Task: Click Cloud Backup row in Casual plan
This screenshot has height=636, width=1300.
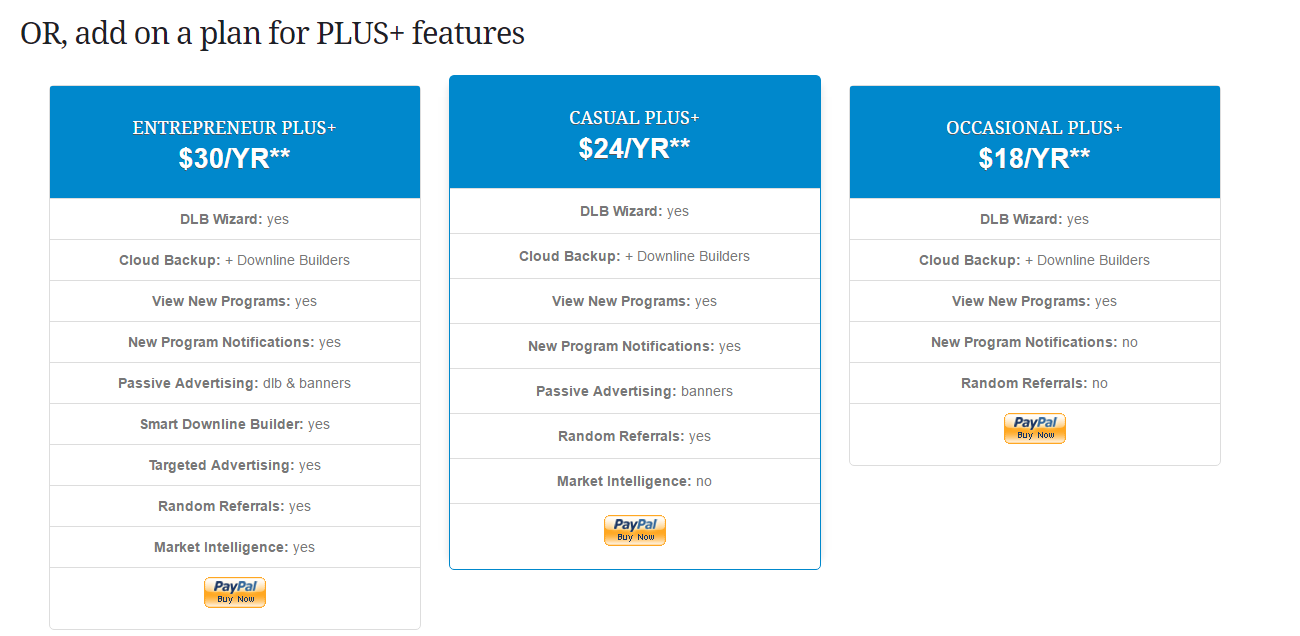Action: coord(635,256)
